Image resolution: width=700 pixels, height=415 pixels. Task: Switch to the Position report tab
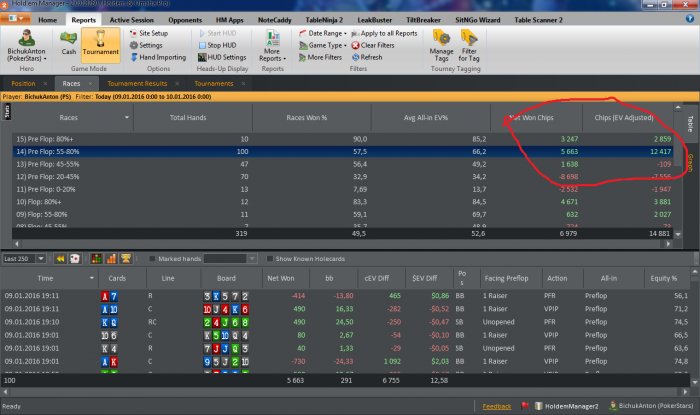(23, 83)
